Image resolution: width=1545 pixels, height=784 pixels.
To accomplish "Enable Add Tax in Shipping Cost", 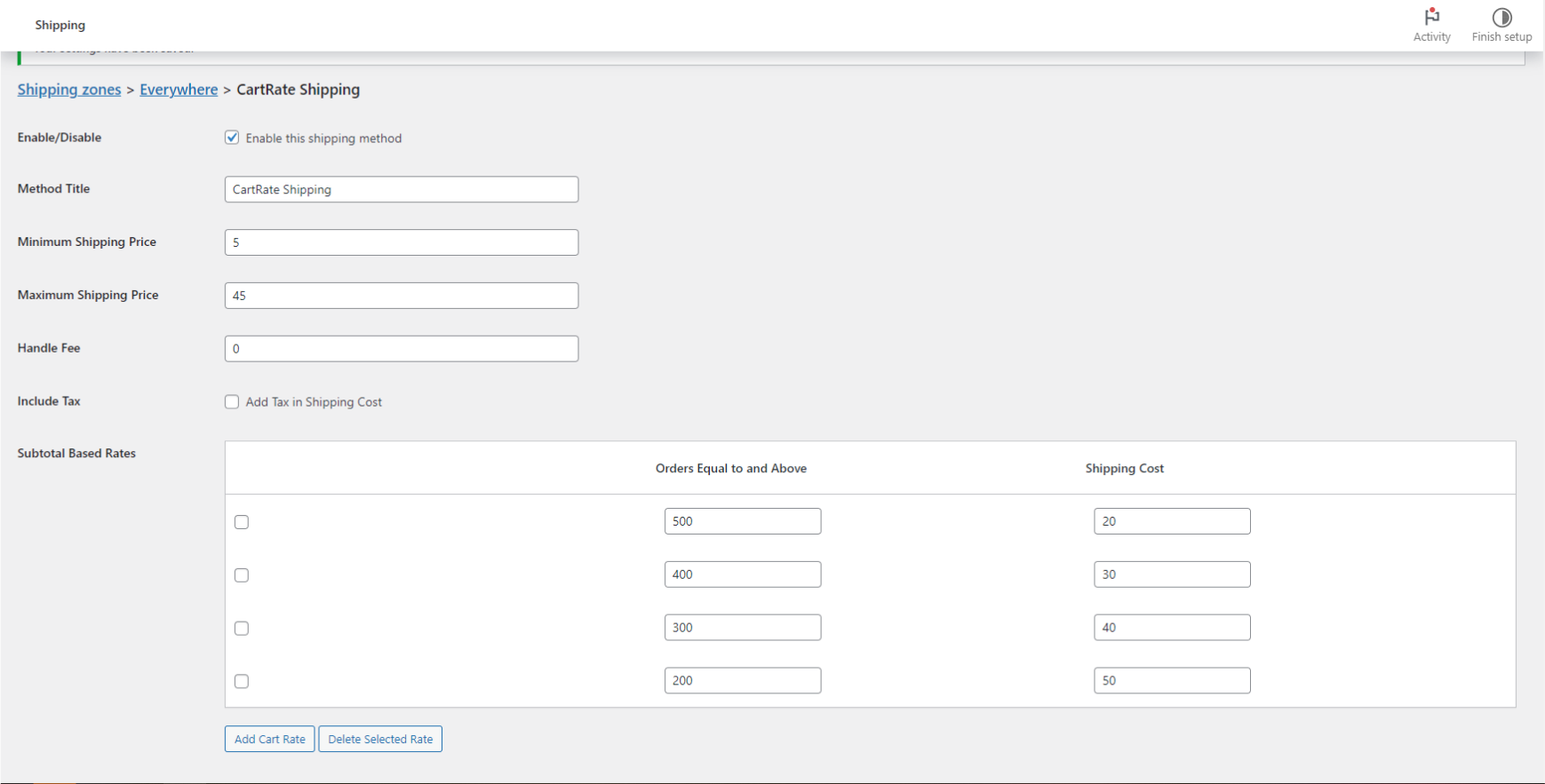I will click(x=232, y=402).
